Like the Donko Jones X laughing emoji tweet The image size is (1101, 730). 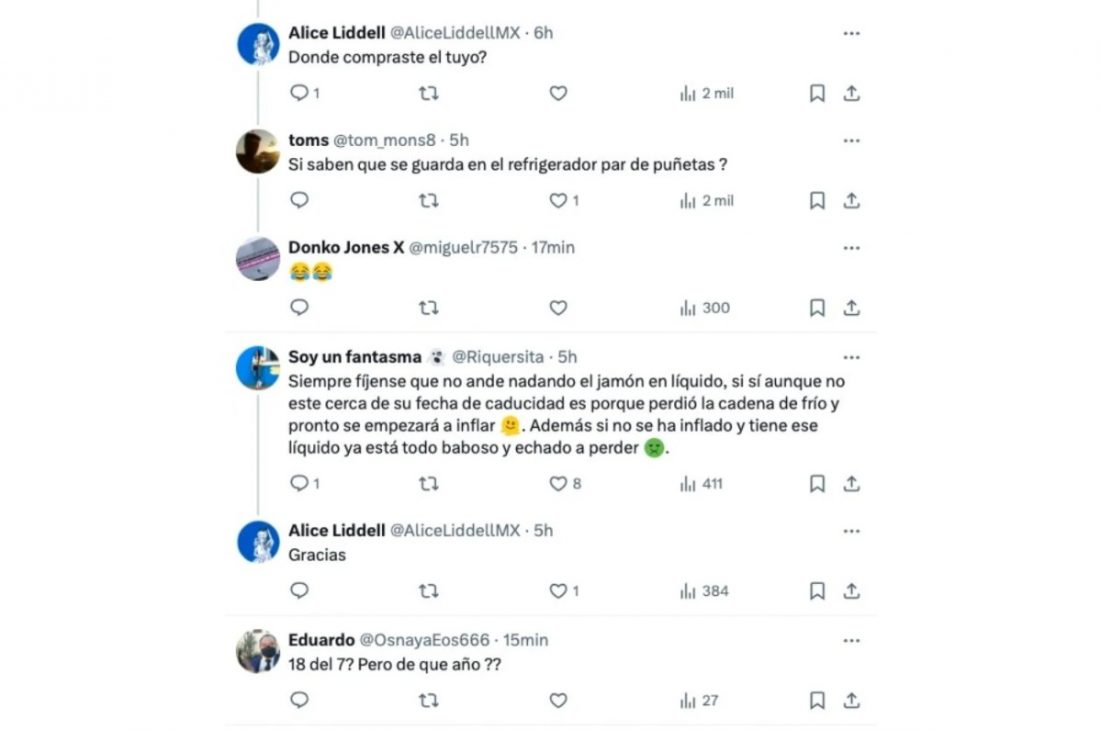click(558, 307)
